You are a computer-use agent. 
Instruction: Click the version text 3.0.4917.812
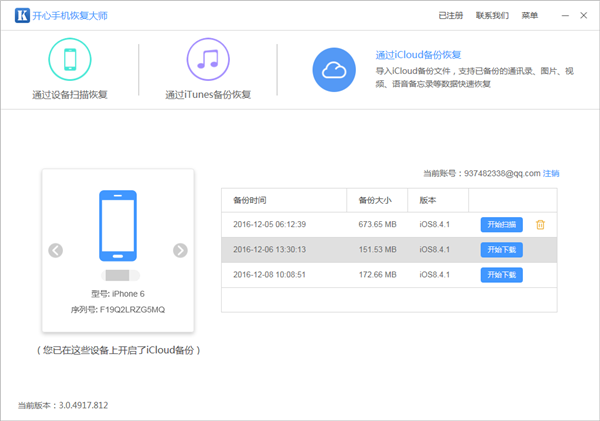click(83, 405)
